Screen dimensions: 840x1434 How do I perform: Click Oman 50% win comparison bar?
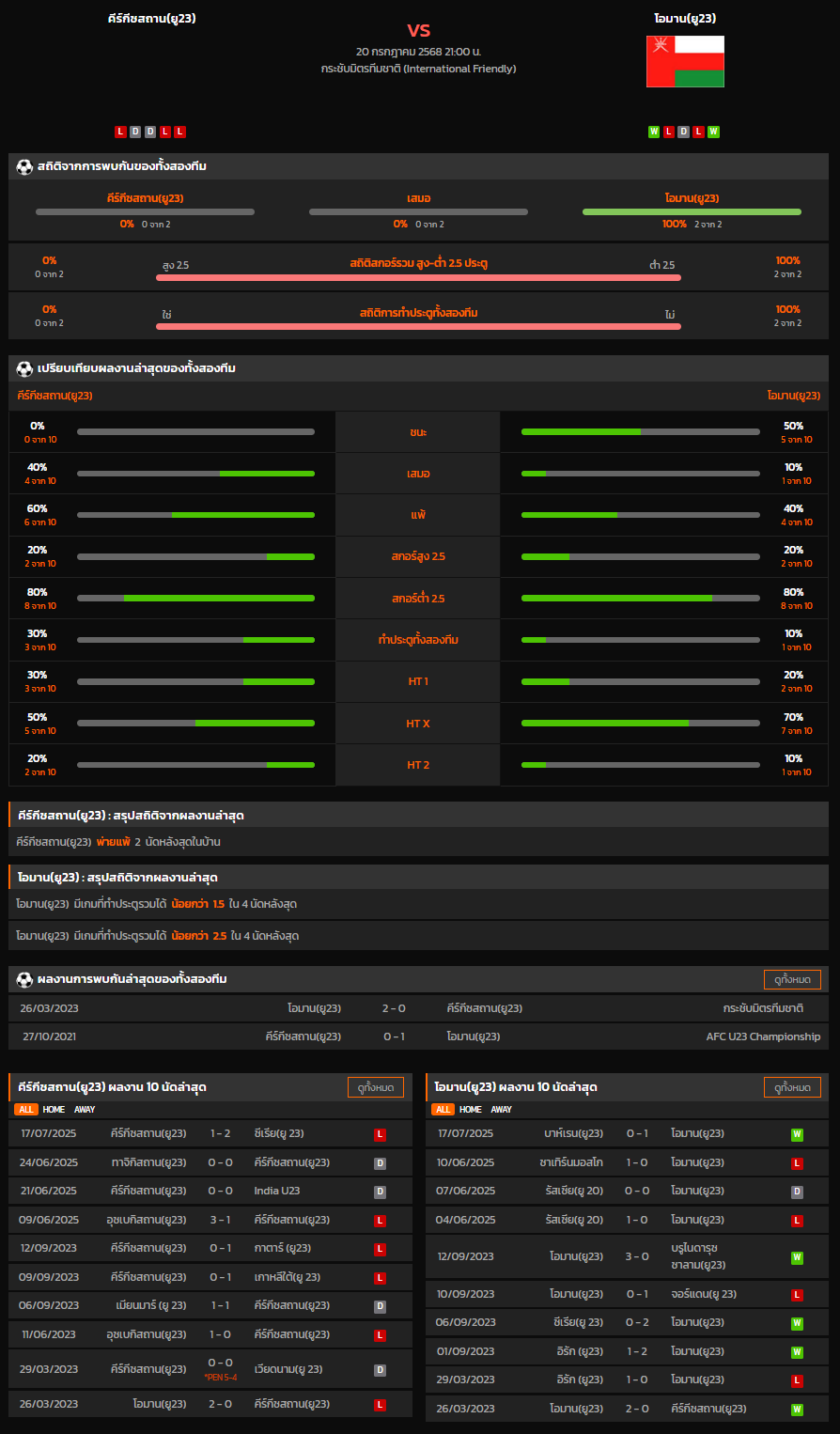pos(640,431)
